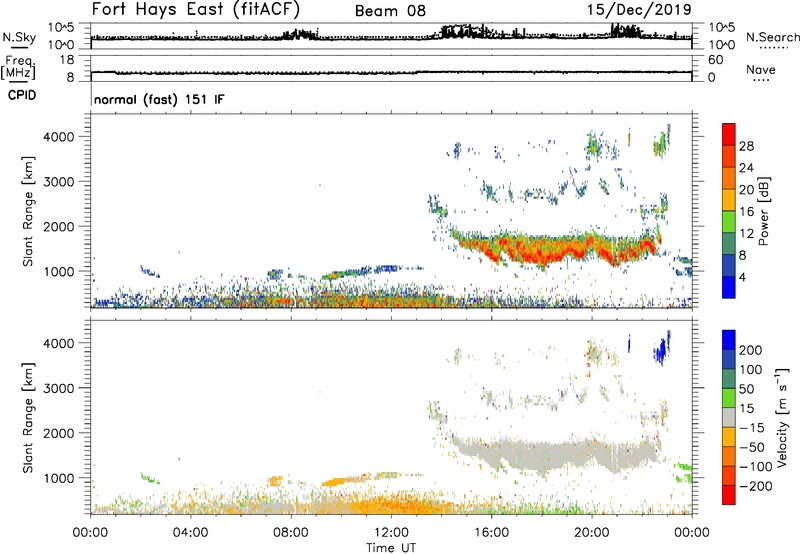Viewport: 800px width, 554px height.
Task: Click the '12:00' time tick label
Action: coord(391,533)
